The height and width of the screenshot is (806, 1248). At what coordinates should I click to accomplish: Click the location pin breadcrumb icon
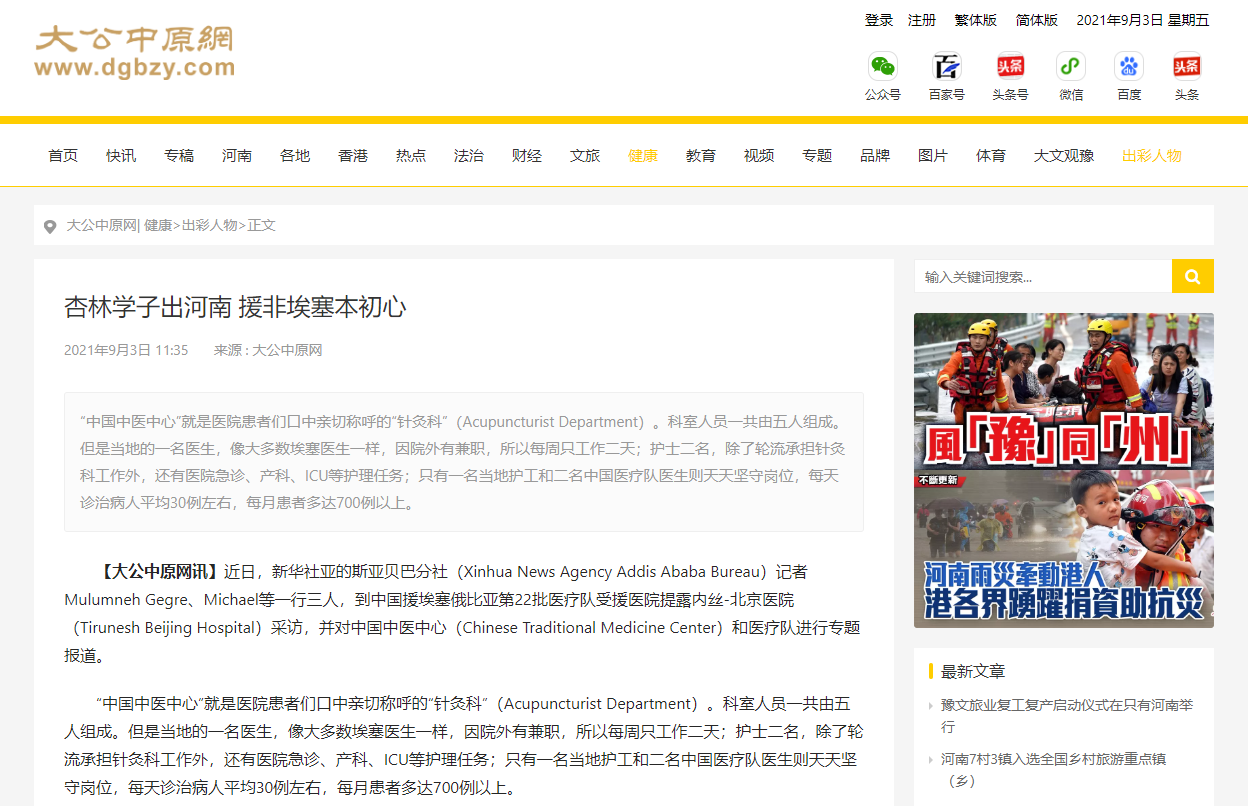[50, 227]
